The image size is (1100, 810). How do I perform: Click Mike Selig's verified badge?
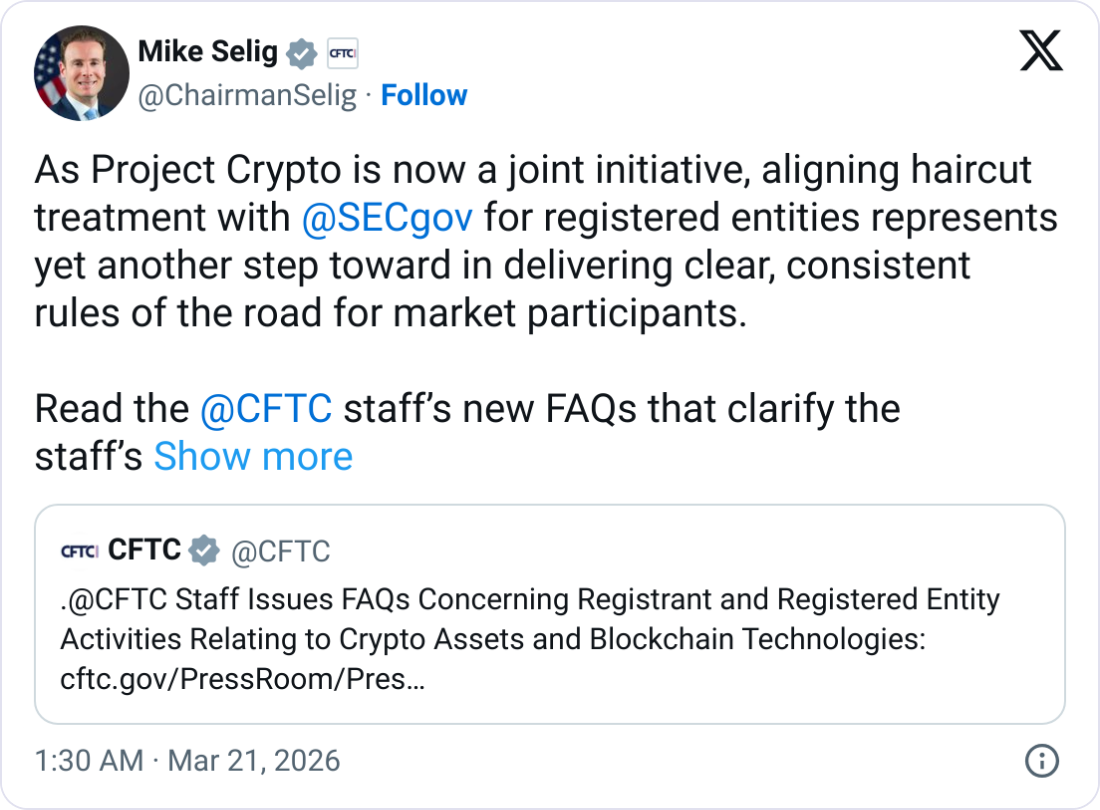coord(302,53)
